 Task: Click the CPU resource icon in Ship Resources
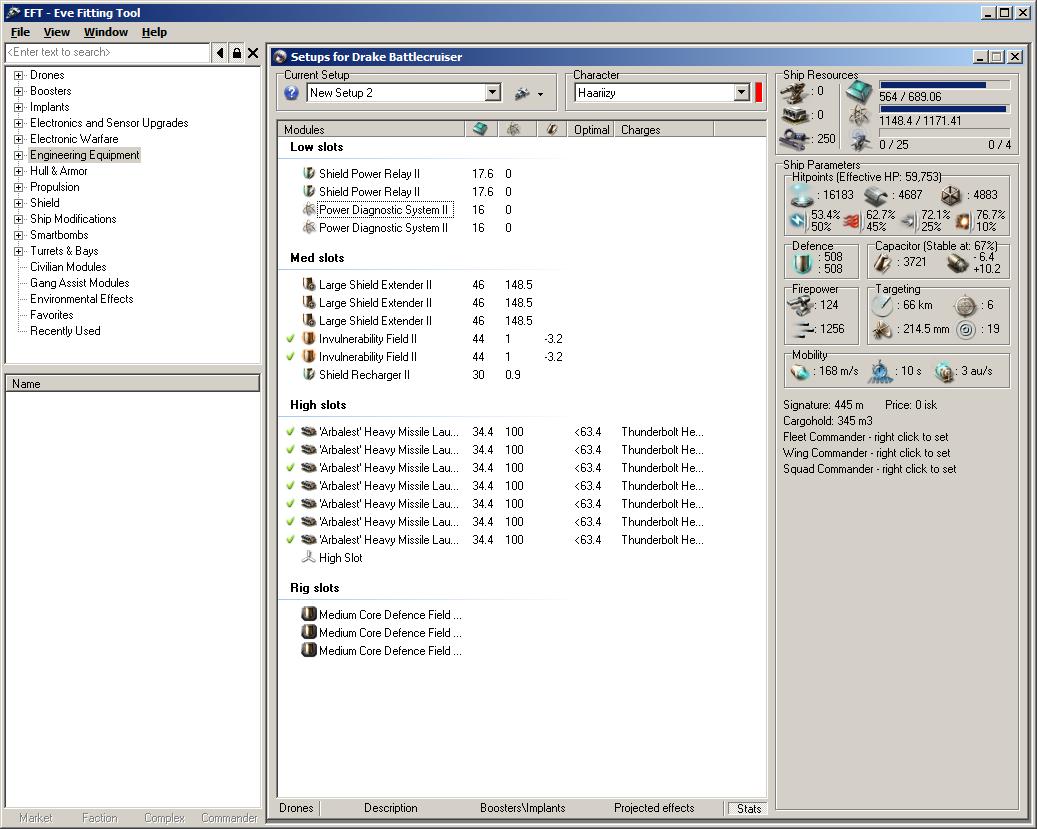pos(860,93)
